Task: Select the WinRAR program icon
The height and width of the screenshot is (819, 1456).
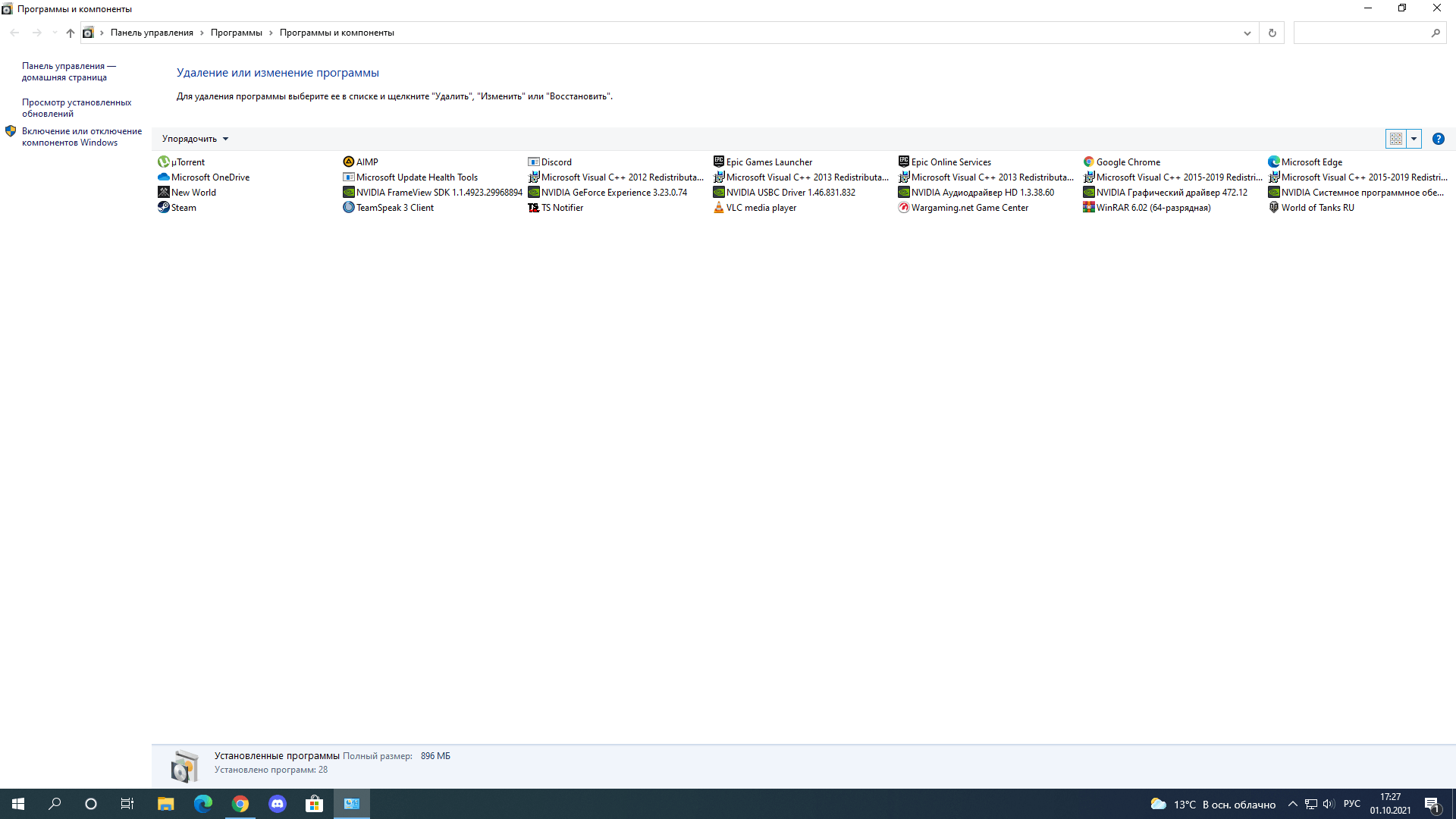Action: point(1089,207)
